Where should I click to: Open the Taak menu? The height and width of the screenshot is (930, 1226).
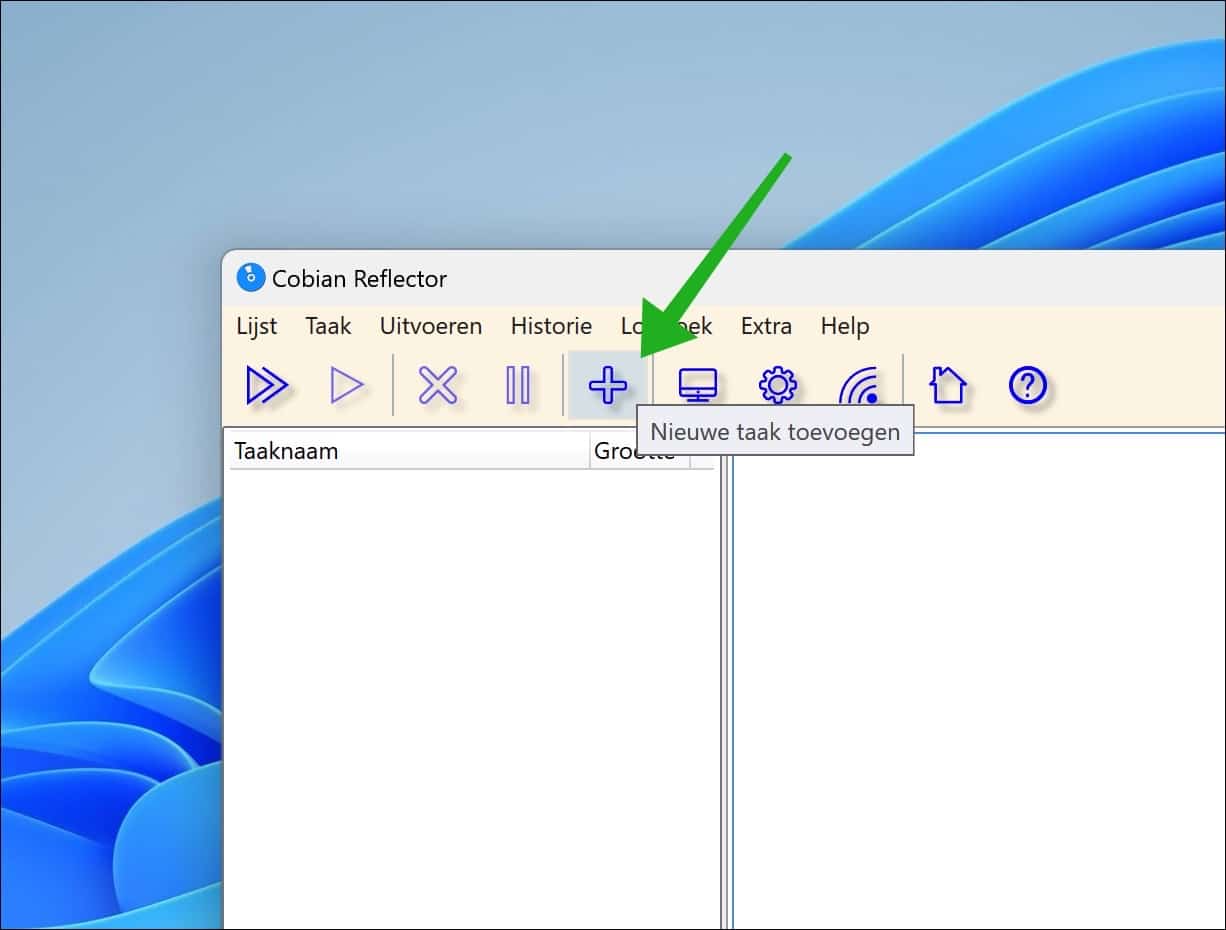pos(328,326)
